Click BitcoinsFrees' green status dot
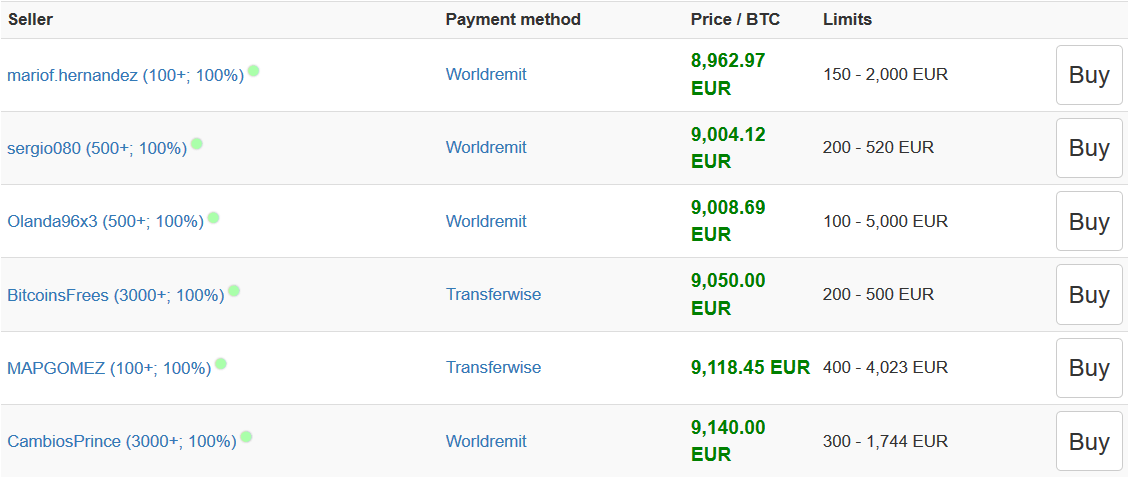Viewport: 1128px width, 477px height. [x=234, y=291]
